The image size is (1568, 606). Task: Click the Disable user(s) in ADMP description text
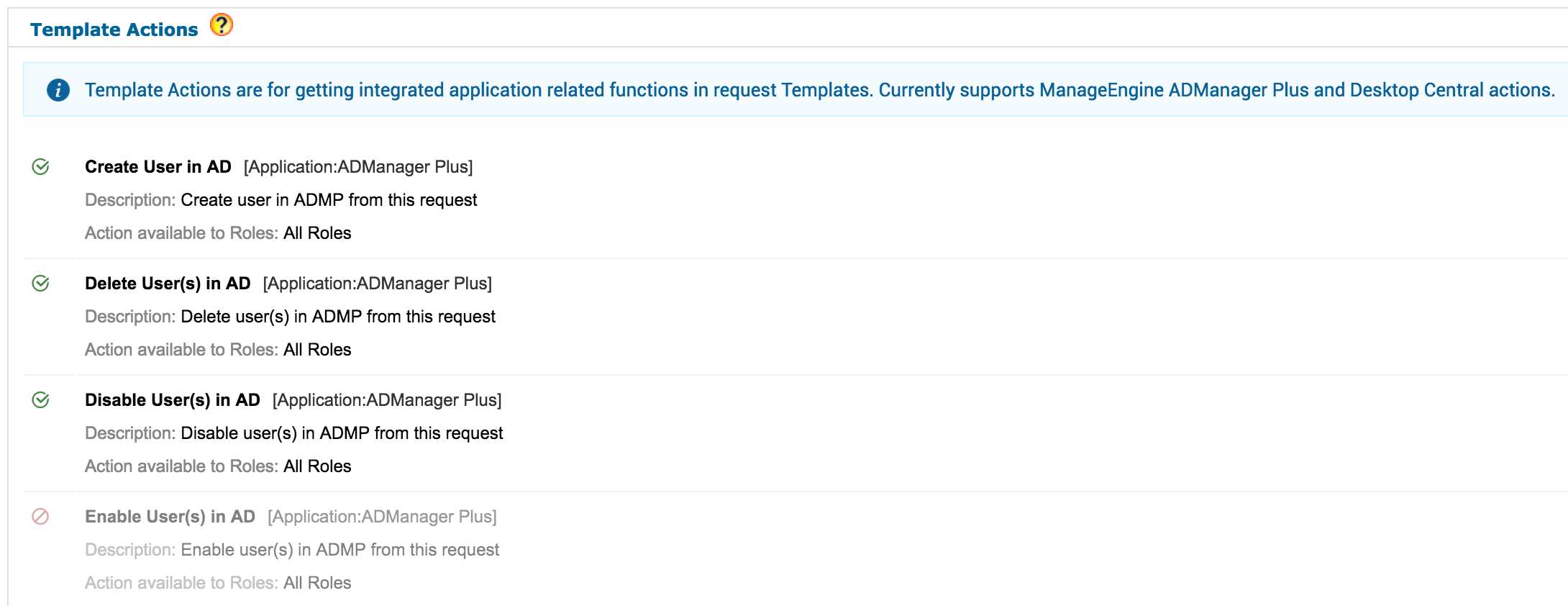tap(342, 433)
